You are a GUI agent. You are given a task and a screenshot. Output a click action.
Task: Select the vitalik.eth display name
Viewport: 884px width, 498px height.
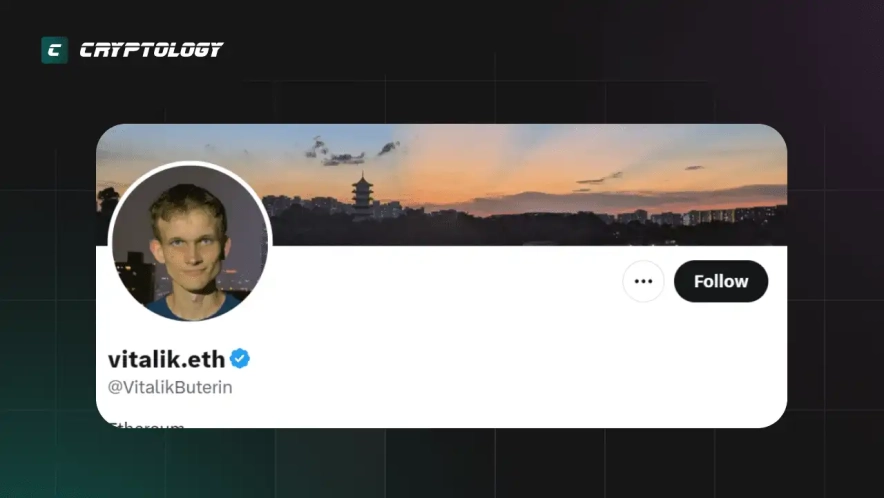pos(166,359)
